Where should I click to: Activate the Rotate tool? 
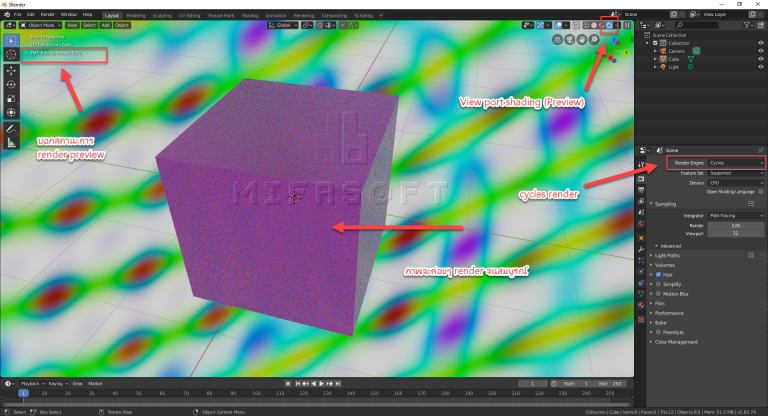click(11, 84)
